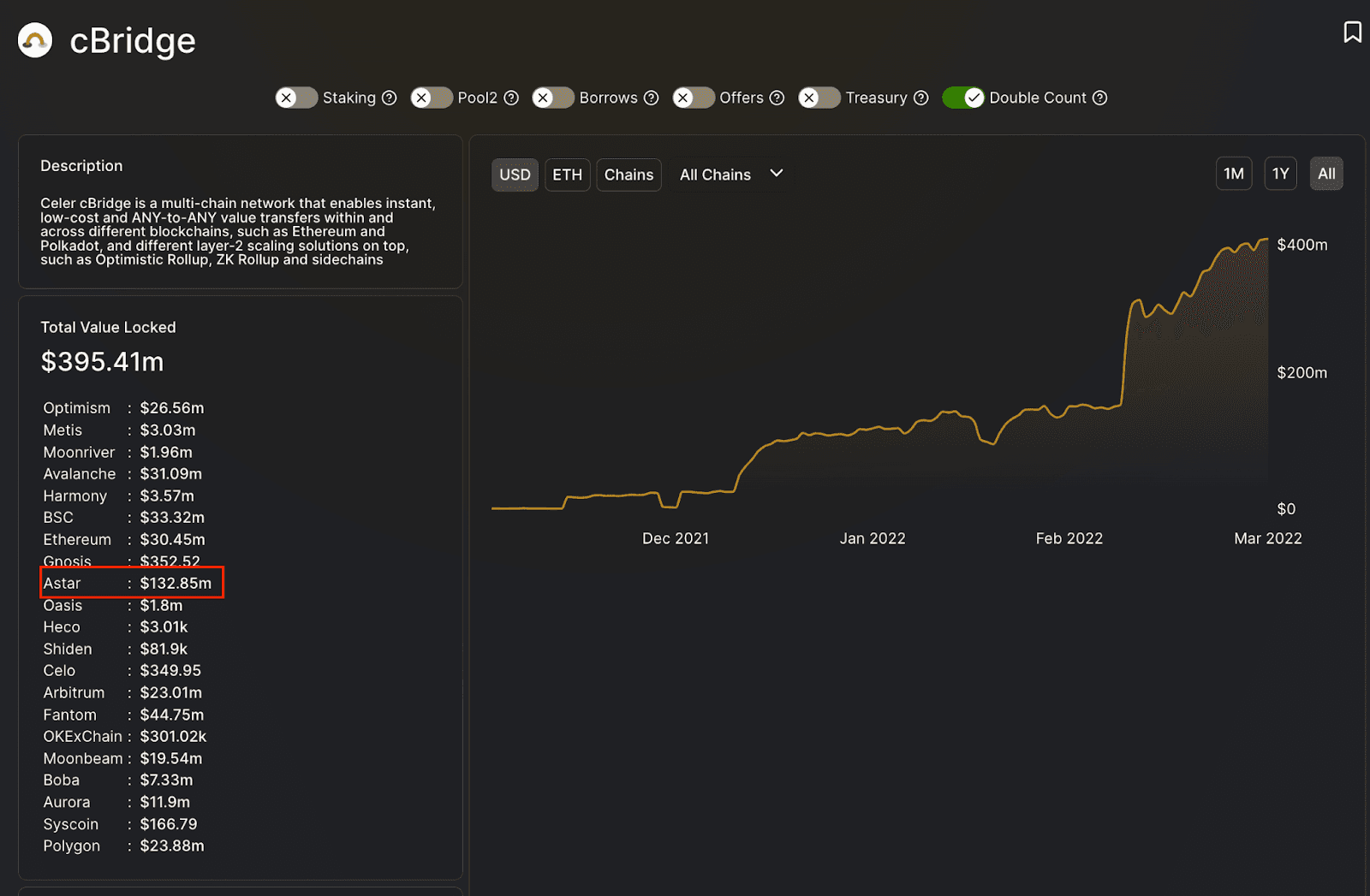Select the Aurora $11.9m row

point(116,803)
